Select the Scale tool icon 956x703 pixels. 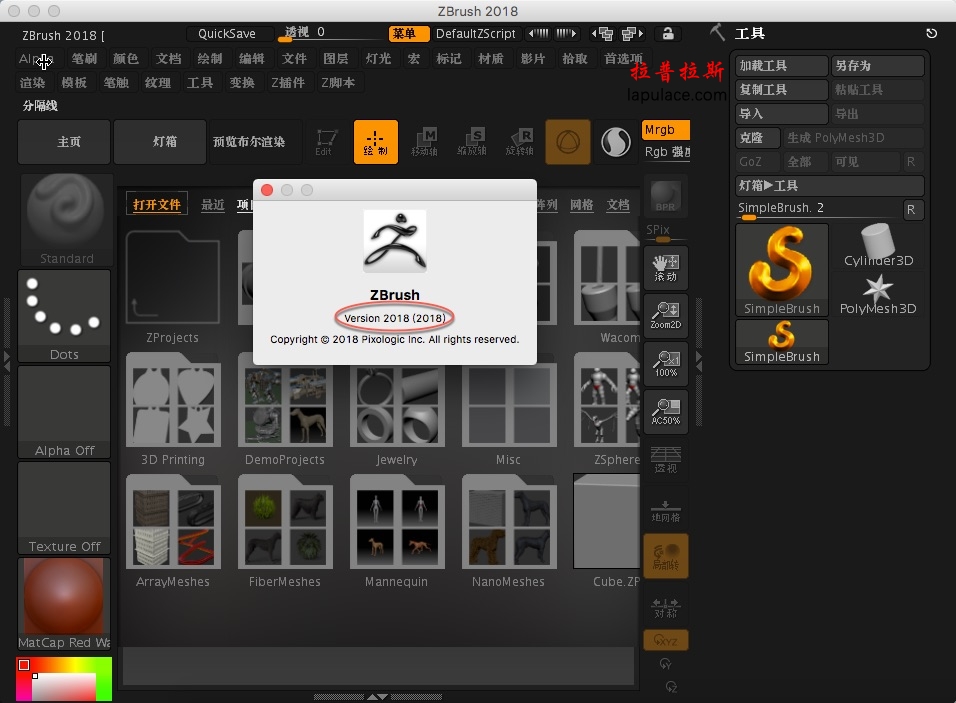pyautogui.click(x=472, y=142)
